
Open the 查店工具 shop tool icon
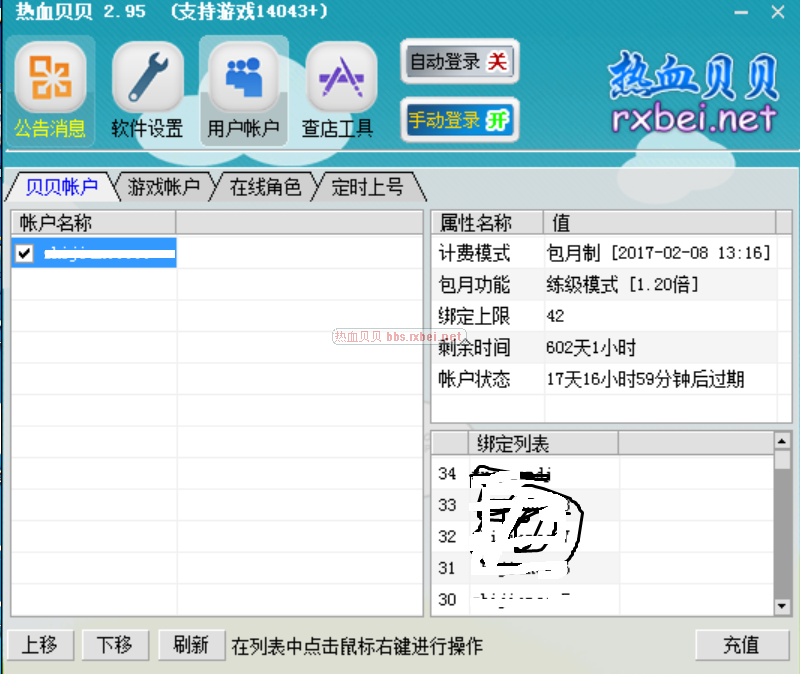pos(338,79)
